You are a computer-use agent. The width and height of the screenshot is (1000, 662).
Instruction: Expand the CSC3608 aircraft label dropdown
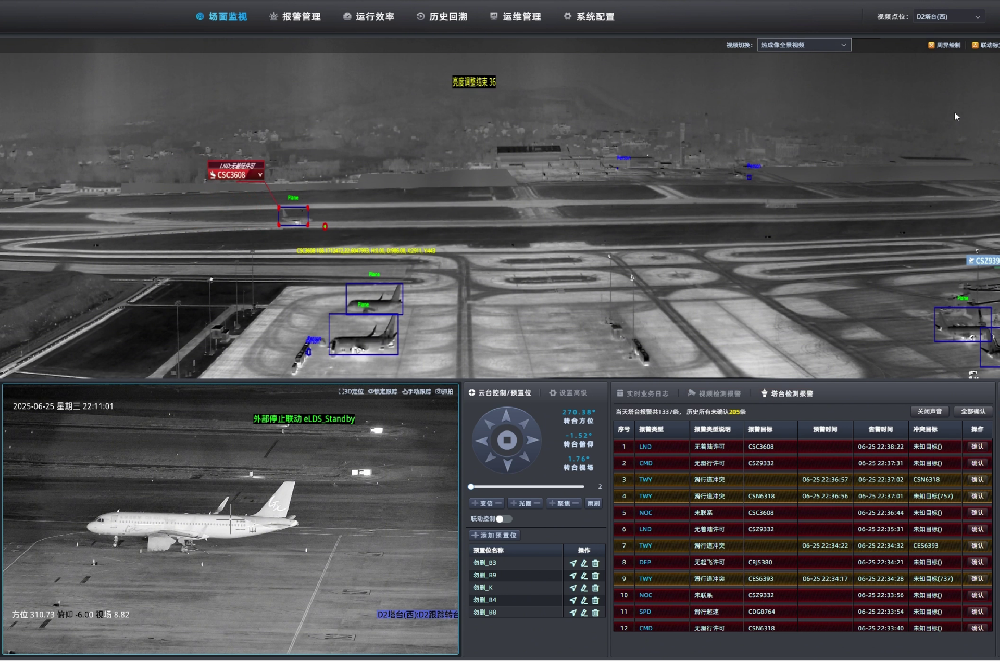[x=260, y=175]
